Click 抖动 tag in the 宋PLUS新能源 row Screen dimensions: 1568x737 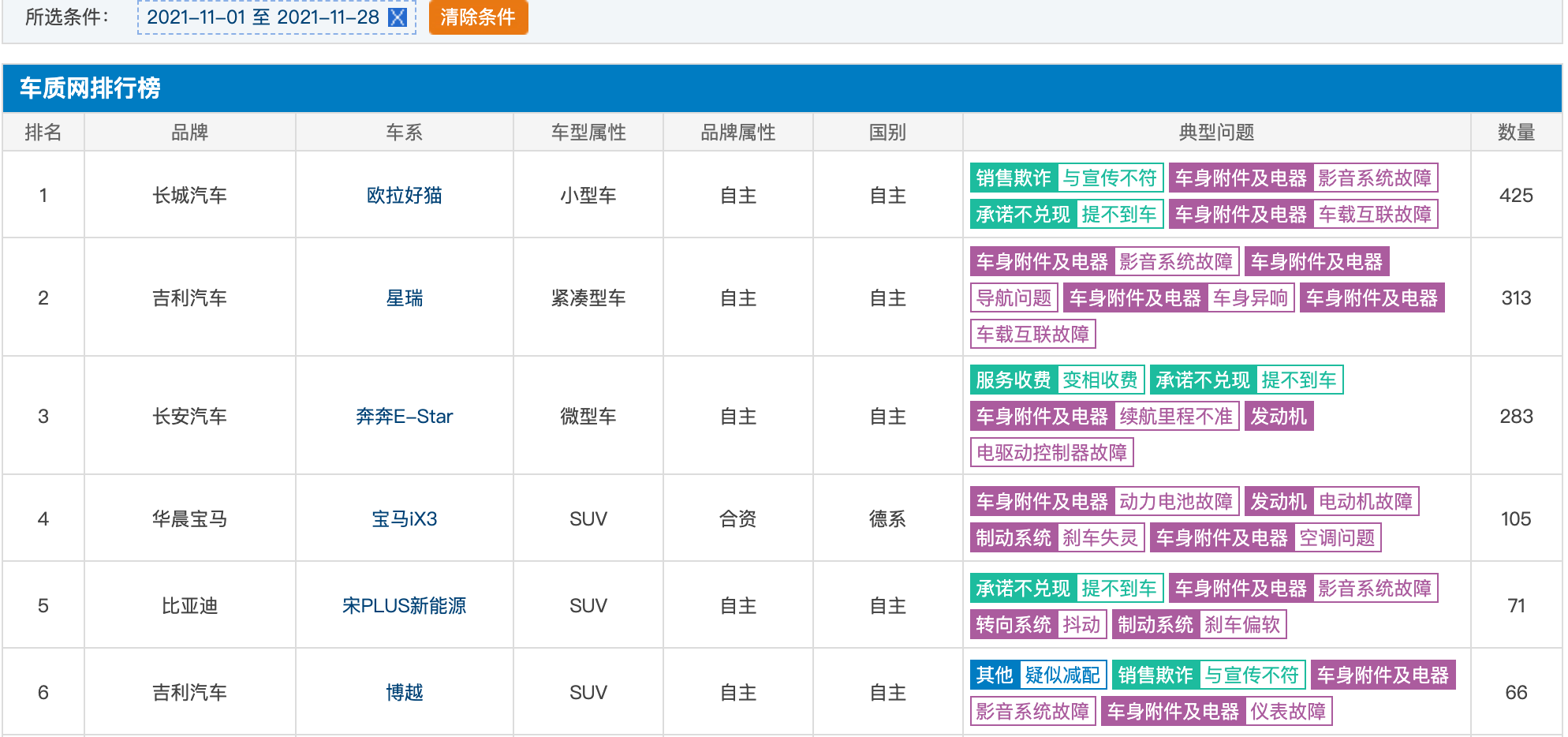tap(1081, 625)
